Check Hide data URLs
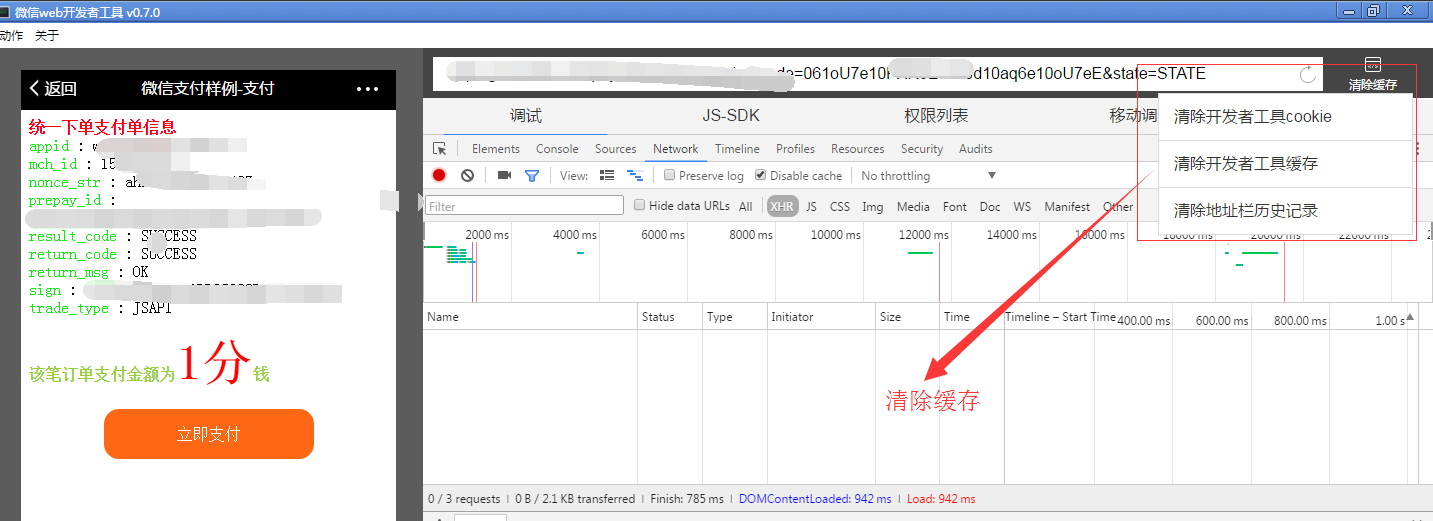 [640, 205]
